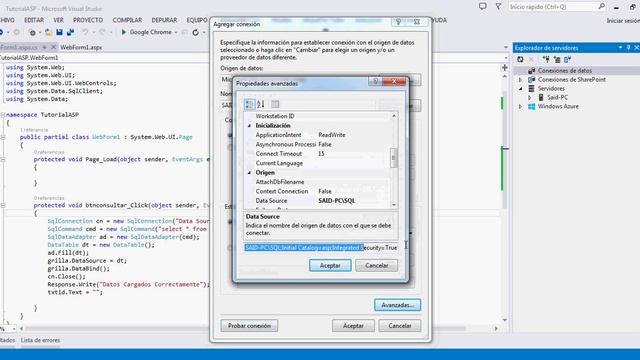Open the Google Chrome browser dropdown
640x360 pixels.
[176, 32]
